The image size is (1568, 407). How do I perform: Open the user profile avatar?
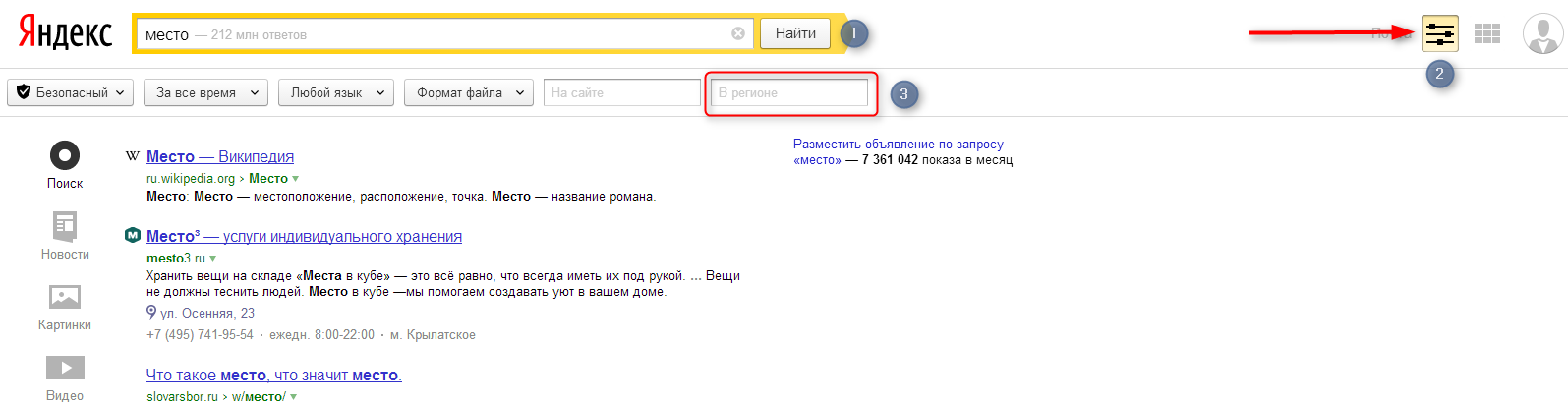coord(1542,34)
